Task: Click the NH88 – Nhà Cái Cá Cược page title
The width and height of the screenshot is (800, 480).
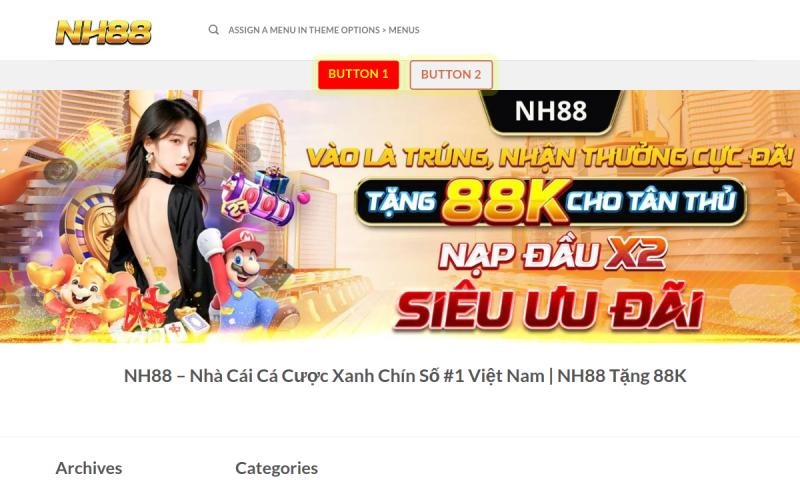Action: point(405,375)
